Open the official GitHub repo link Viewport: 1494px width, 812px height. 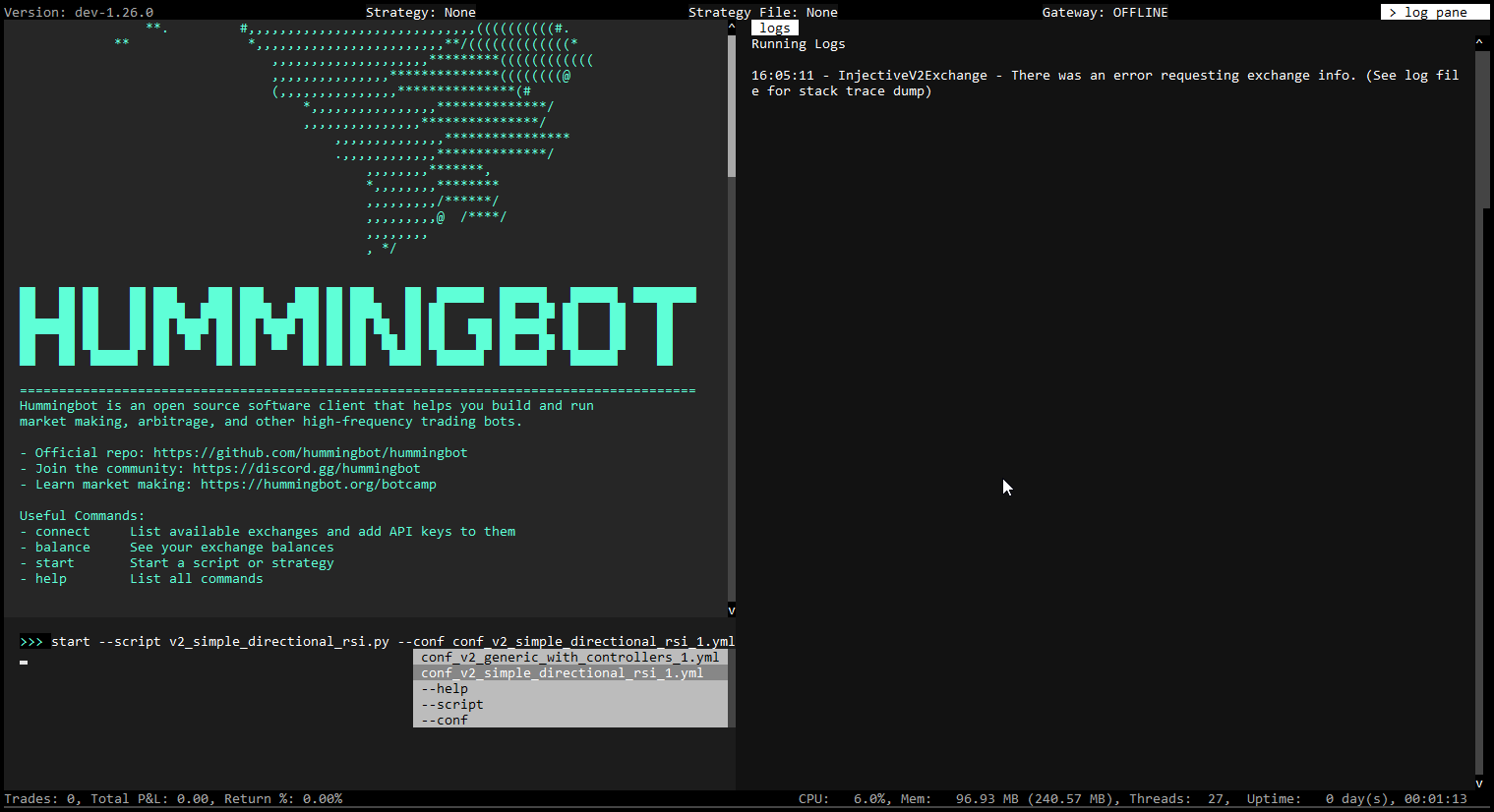[x=310, y=453]
